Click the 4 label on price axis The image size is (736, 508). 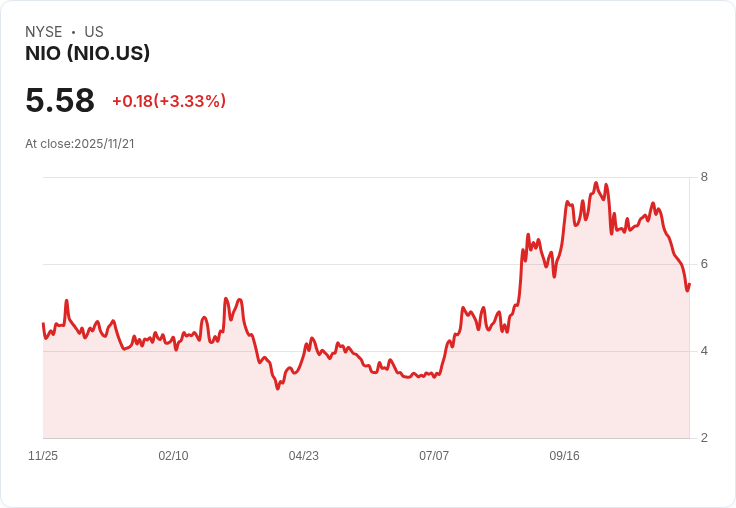pyautogui.click(x=704, y=351)
